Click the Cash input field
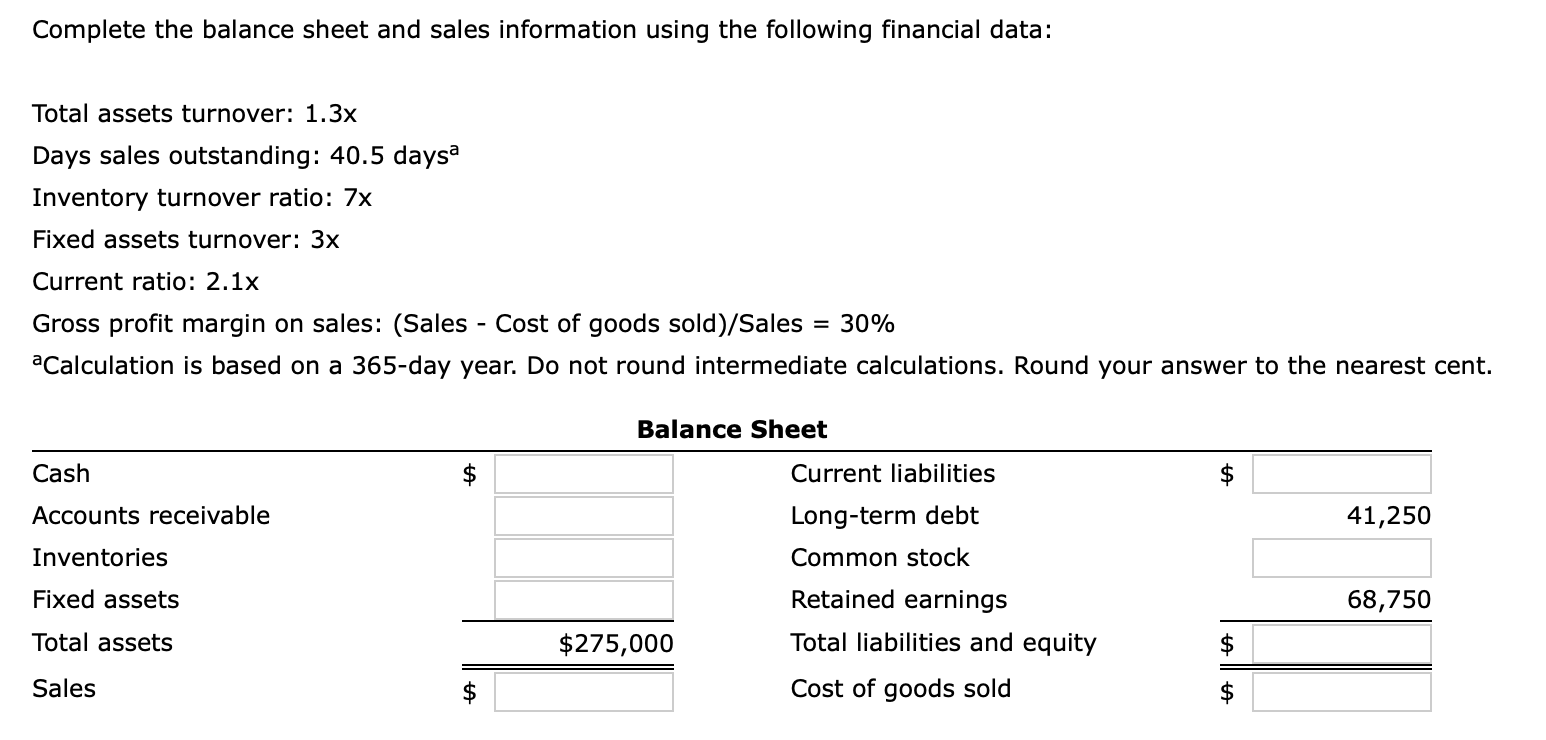The image size is (1546, 740). pyautogui.click(x=583, y=474)
